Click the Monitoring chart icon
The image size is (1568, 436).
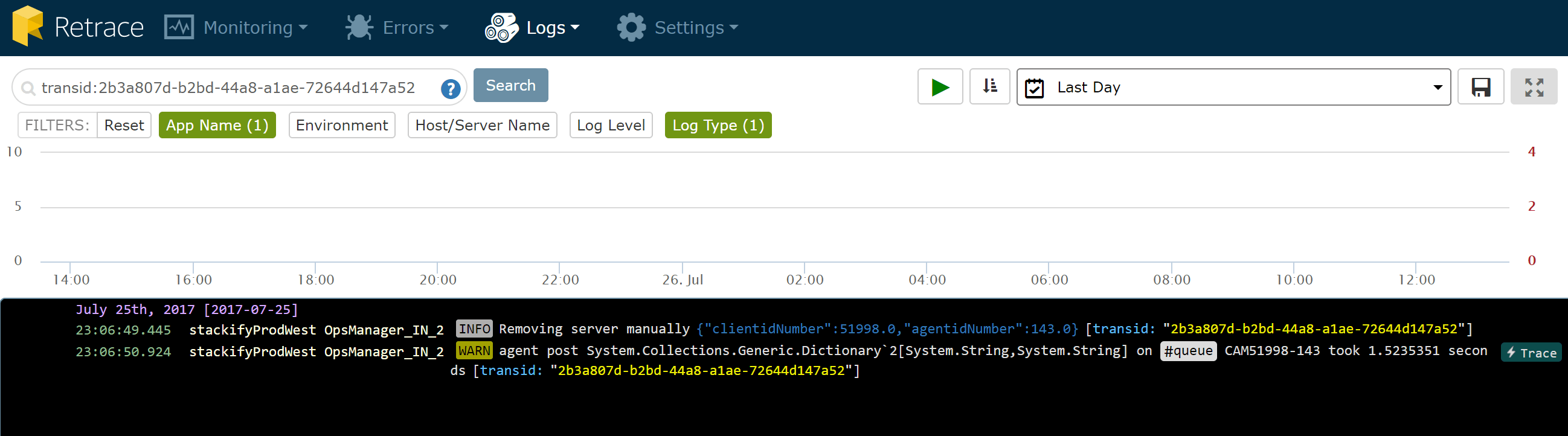tap(179, 27)
